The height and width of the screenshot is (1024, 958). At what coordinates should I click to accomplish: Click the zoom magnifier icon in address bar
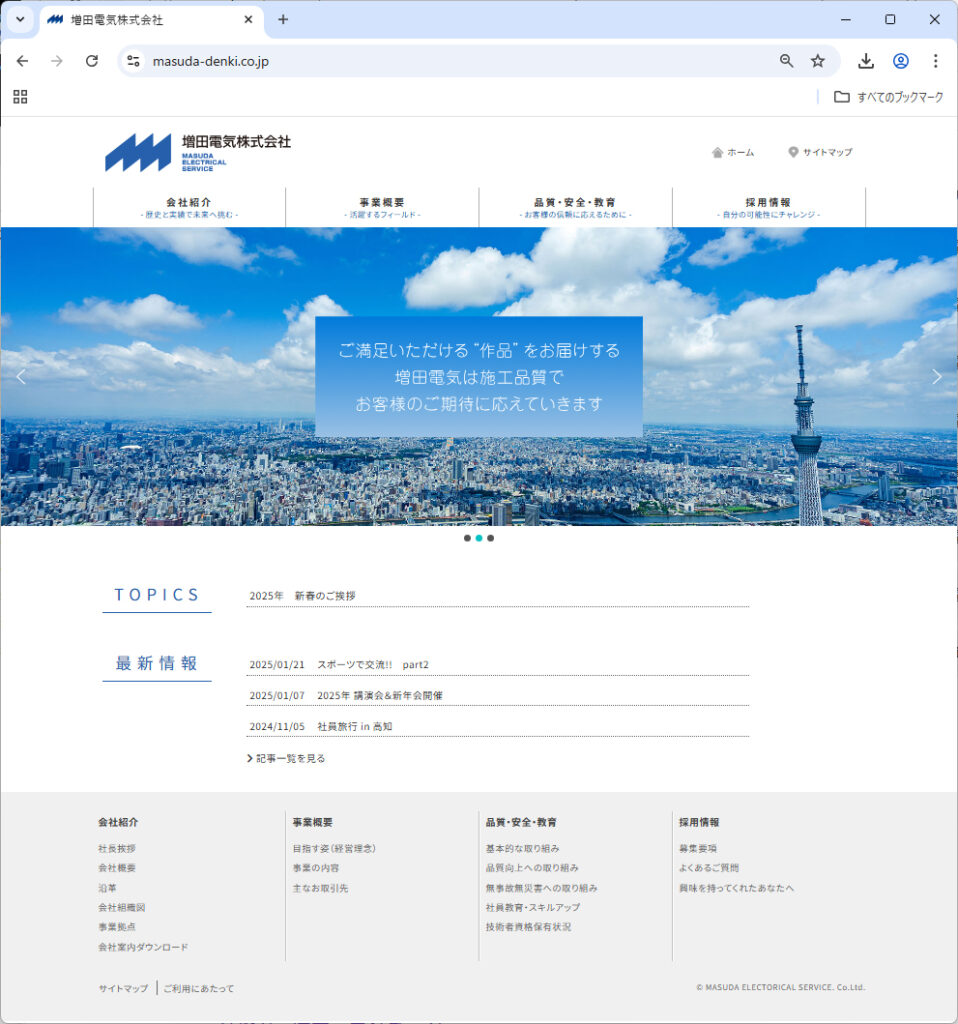(x=786, y=61)
